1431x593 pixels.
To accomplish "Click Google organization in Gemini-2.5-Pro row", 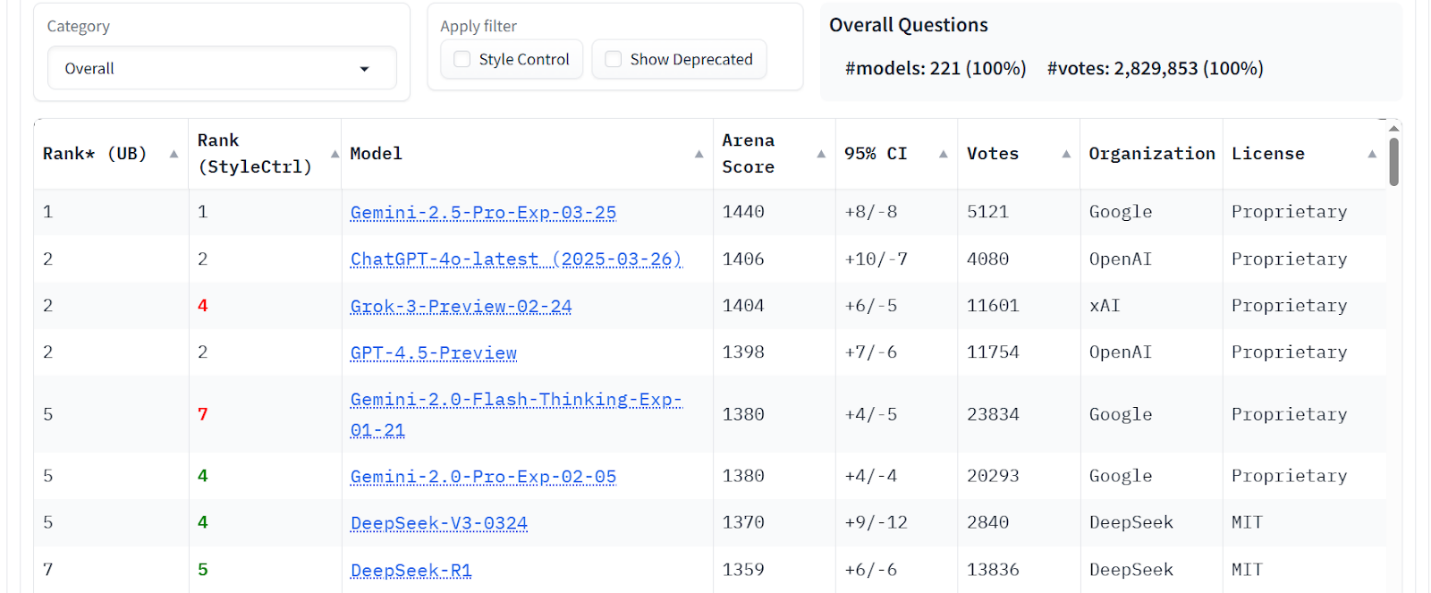I will click(x=1121, y=212).
